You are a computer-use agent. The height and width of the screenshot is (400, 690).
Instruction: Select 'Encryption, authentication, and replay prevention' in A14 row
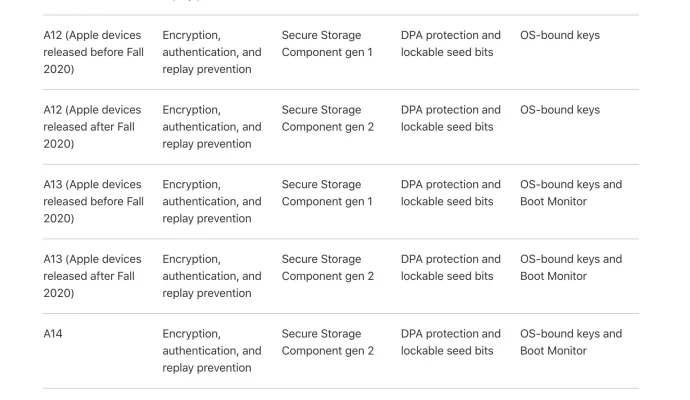point(212,351)
